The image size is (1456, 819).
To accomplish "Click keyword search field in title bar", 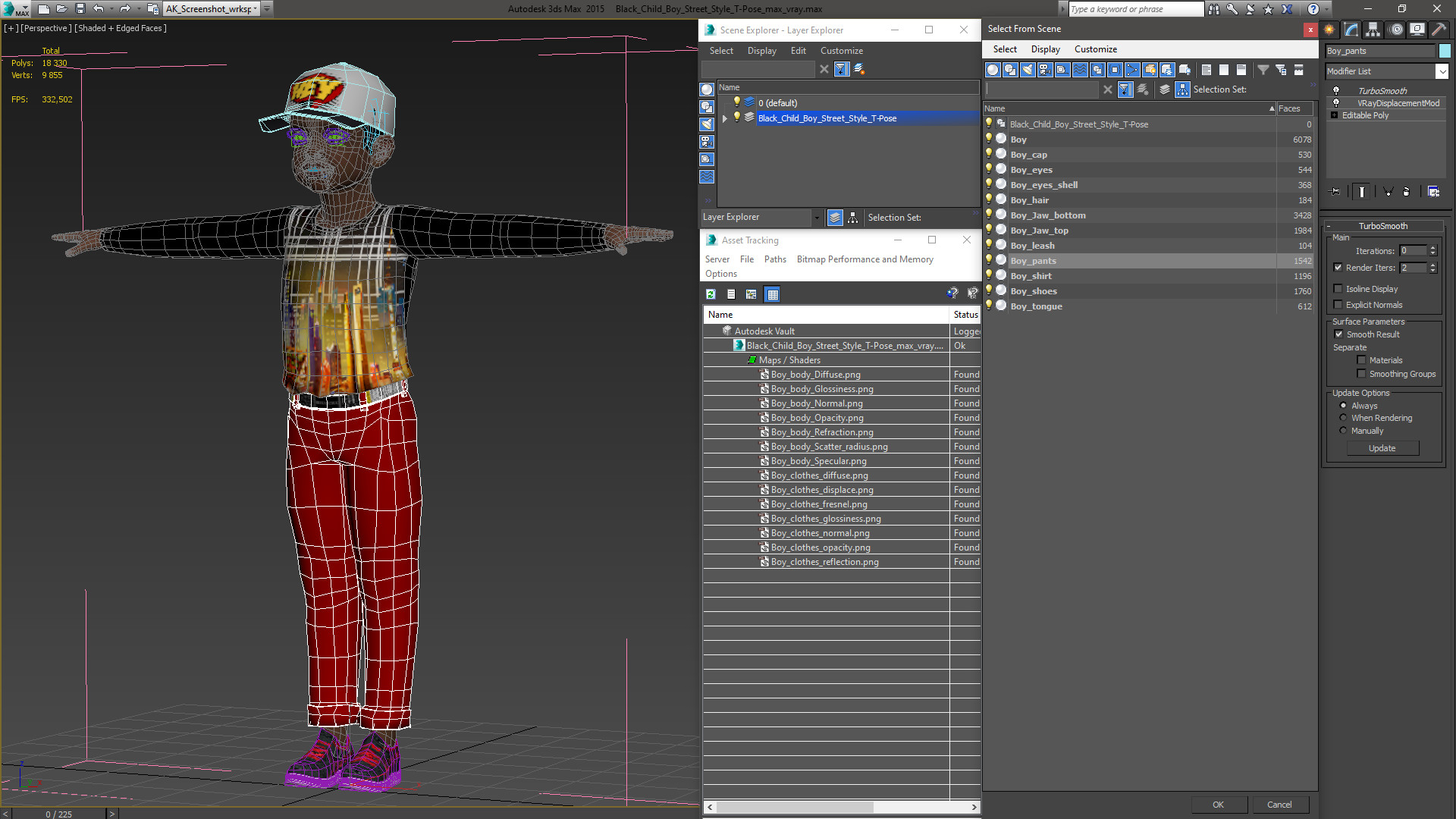I will tap(1135, 9).
